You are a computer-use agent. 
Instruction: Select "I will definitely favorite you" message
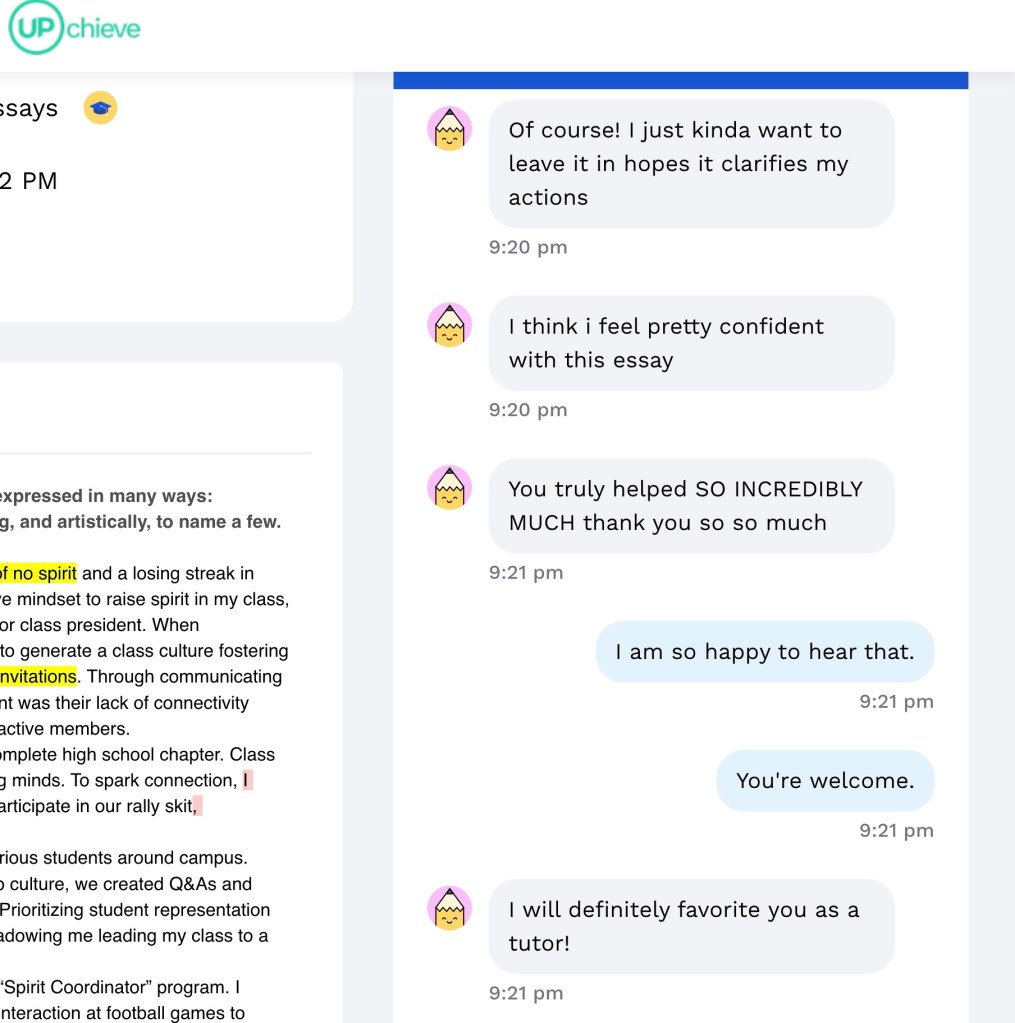pos(690,926)
